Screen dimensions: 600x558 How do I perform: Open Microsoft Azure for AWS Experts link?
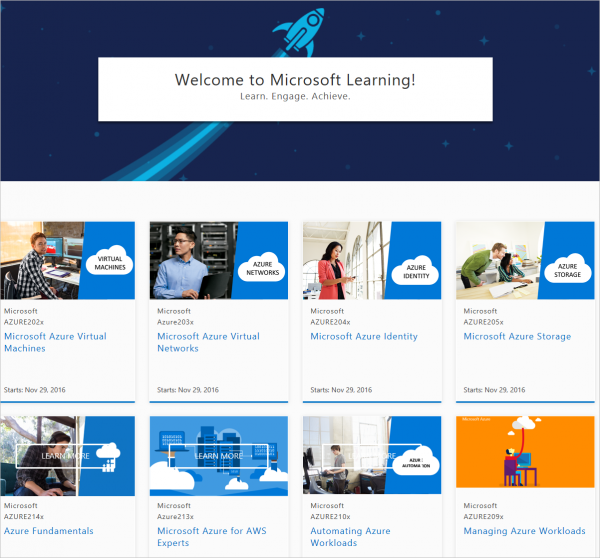click(212, 537)
